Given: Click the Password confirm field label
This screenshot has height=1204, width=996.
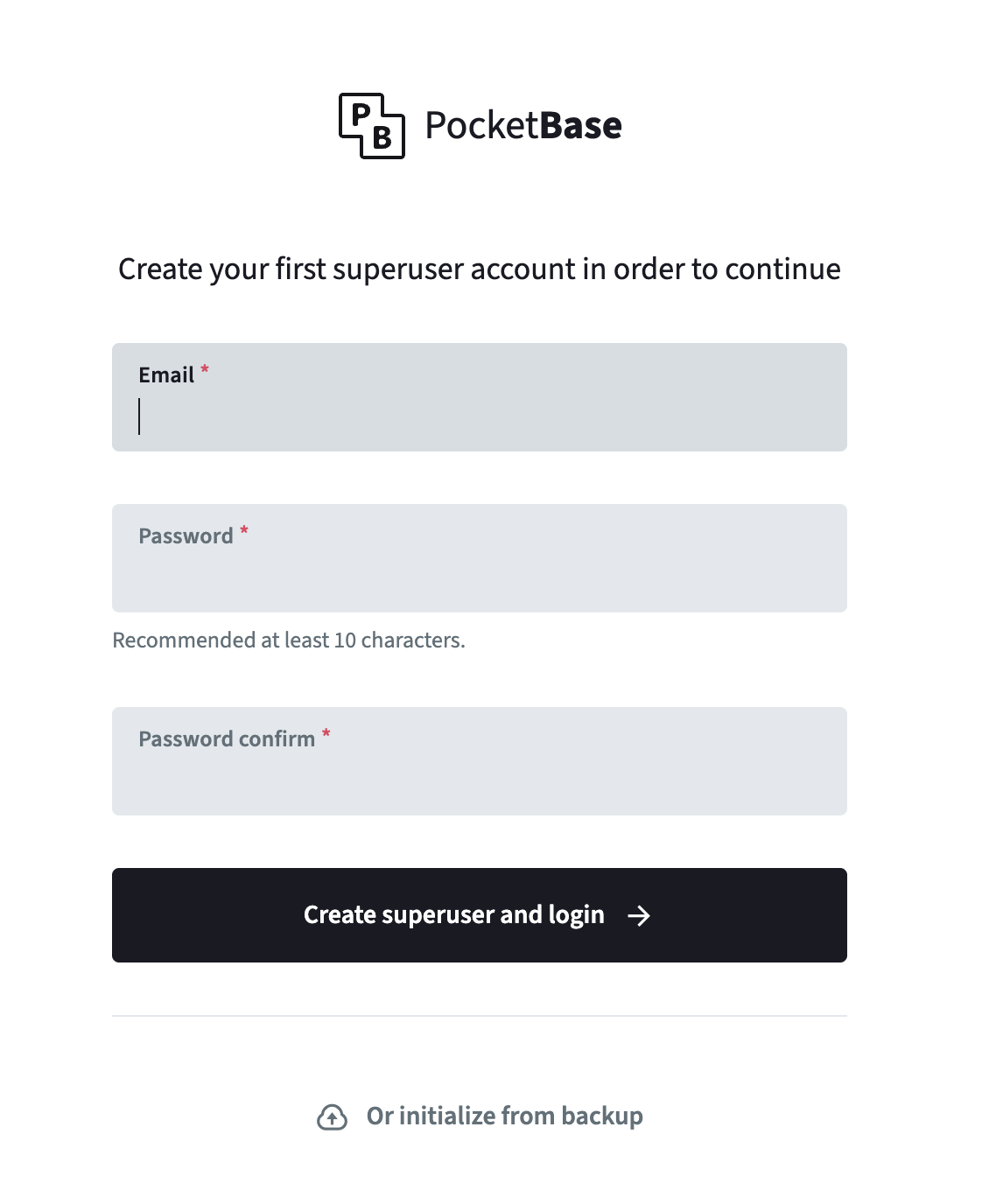Looking at the screenshot, I should pyautogui.click(x=227, y=739).
